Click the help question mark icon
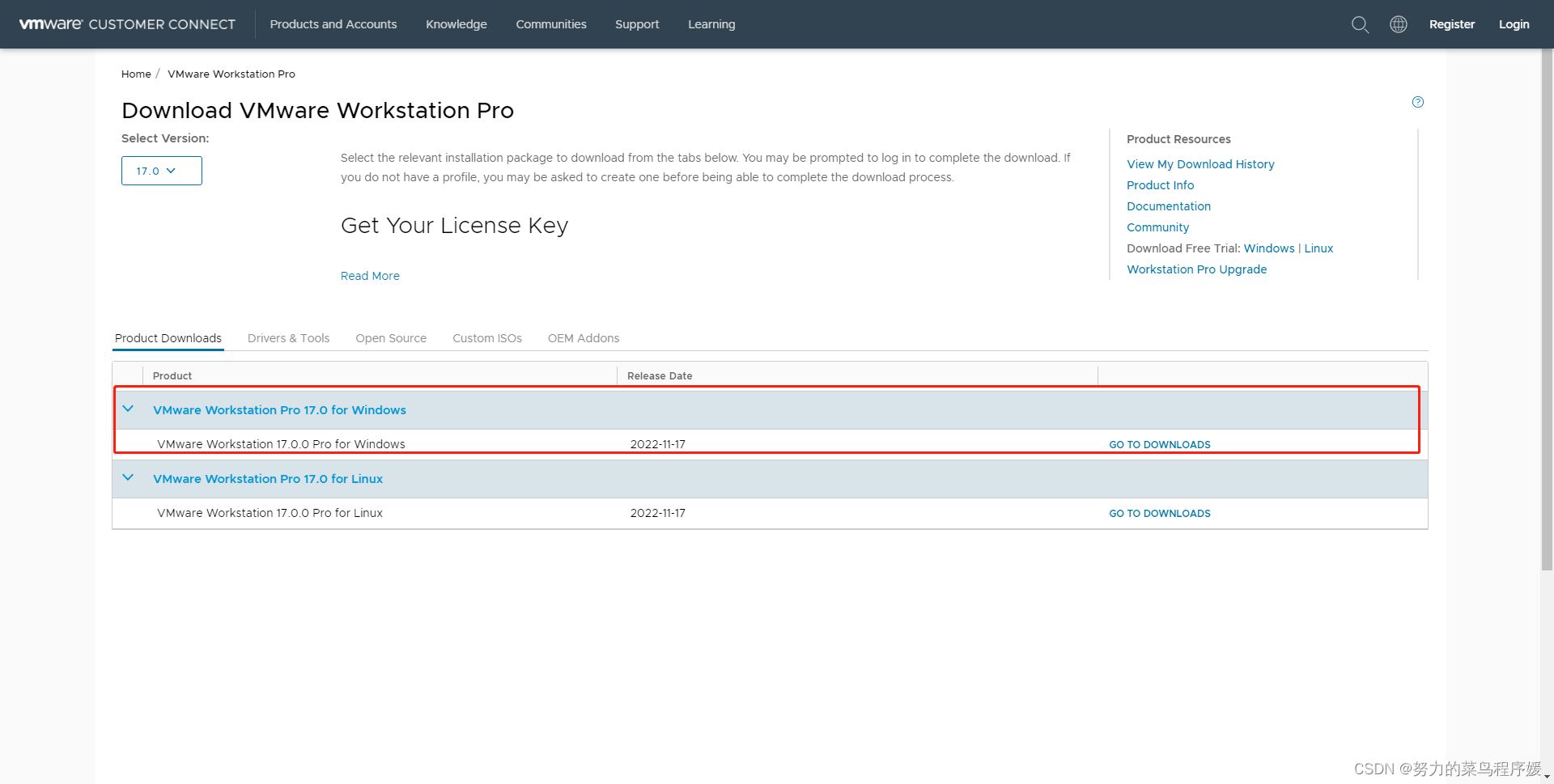The width and height of the screenshot is (1554, 784). [x=1417, y=102]
